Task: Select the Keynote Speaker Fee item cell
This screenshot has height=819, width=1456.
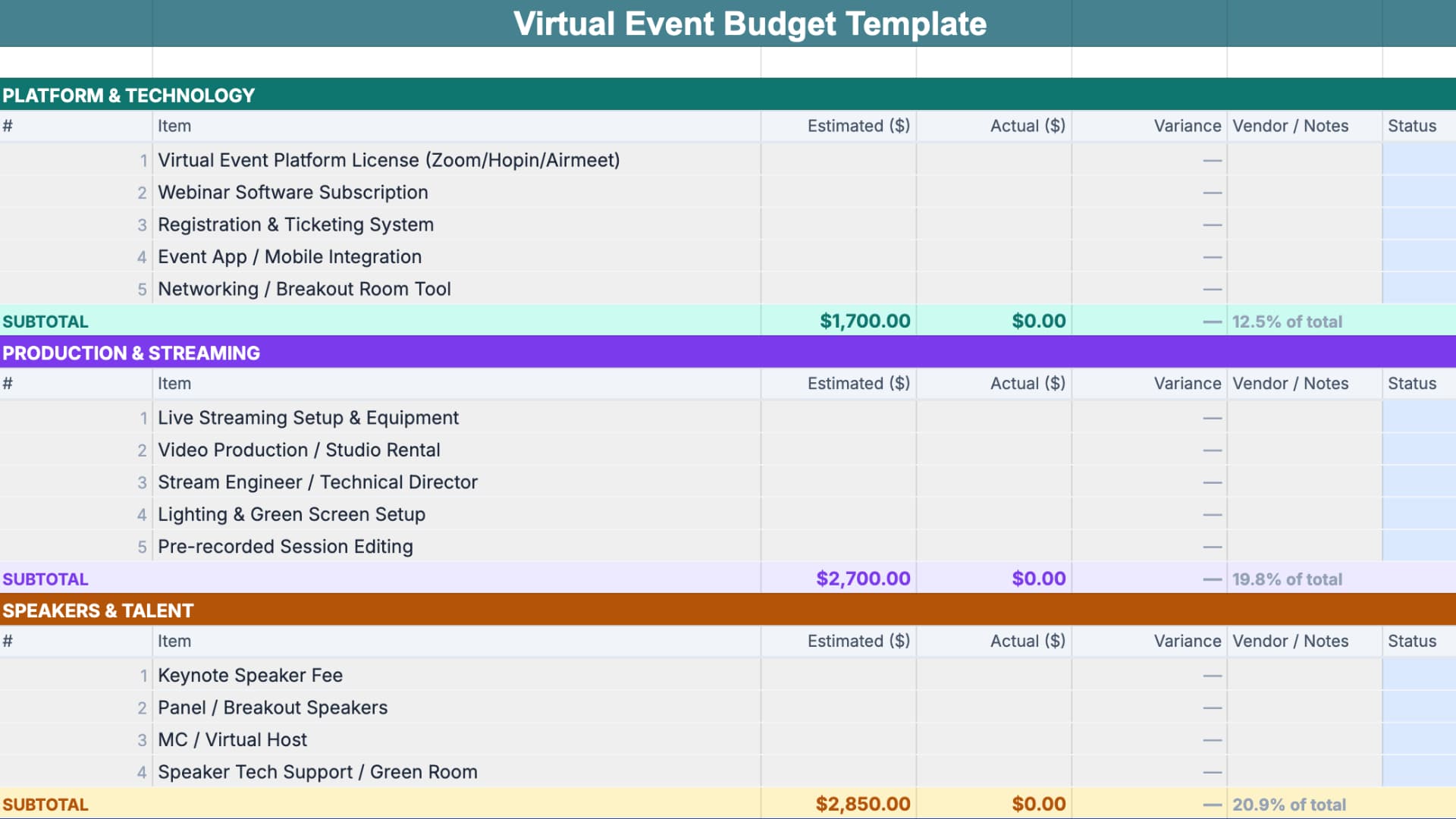Action: tap(250, 675)
